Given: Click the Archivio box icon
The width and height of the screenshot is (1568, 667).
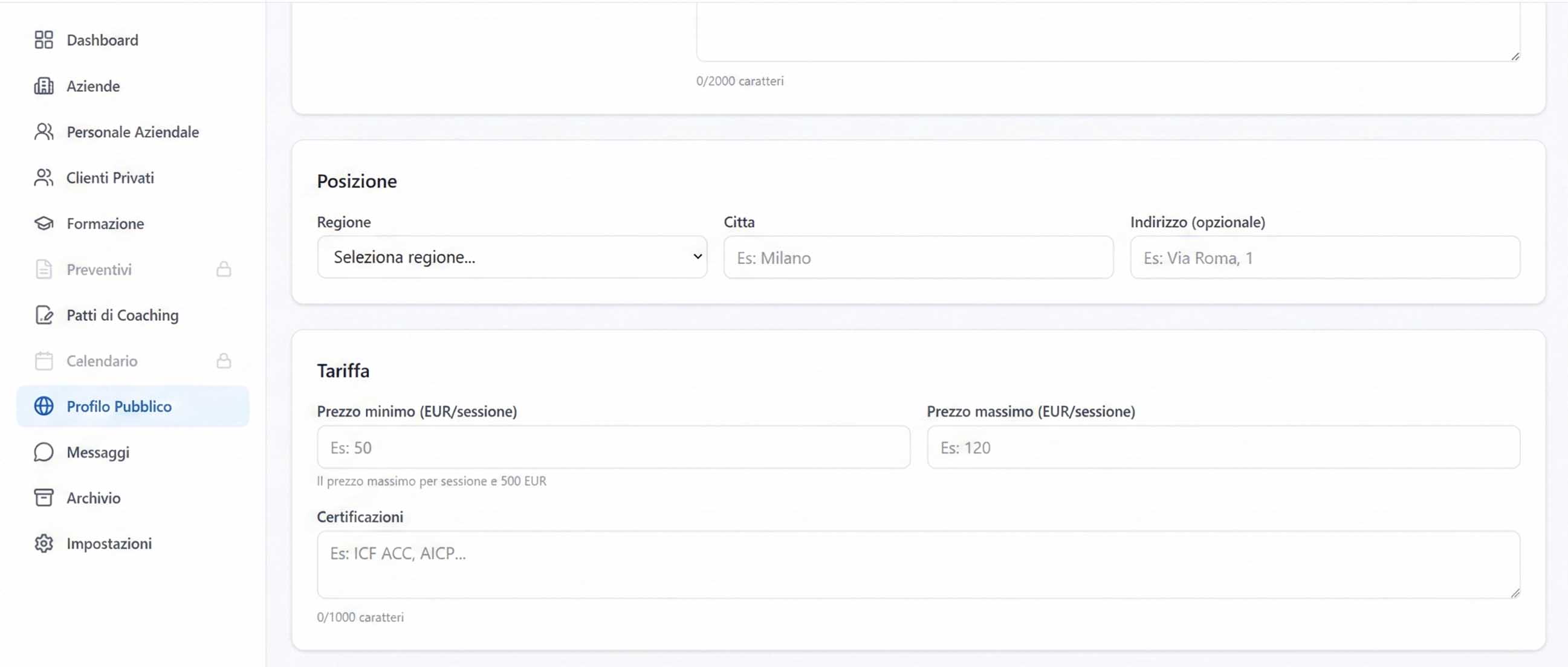Looking at the screenshot, I should pos(44,498).
